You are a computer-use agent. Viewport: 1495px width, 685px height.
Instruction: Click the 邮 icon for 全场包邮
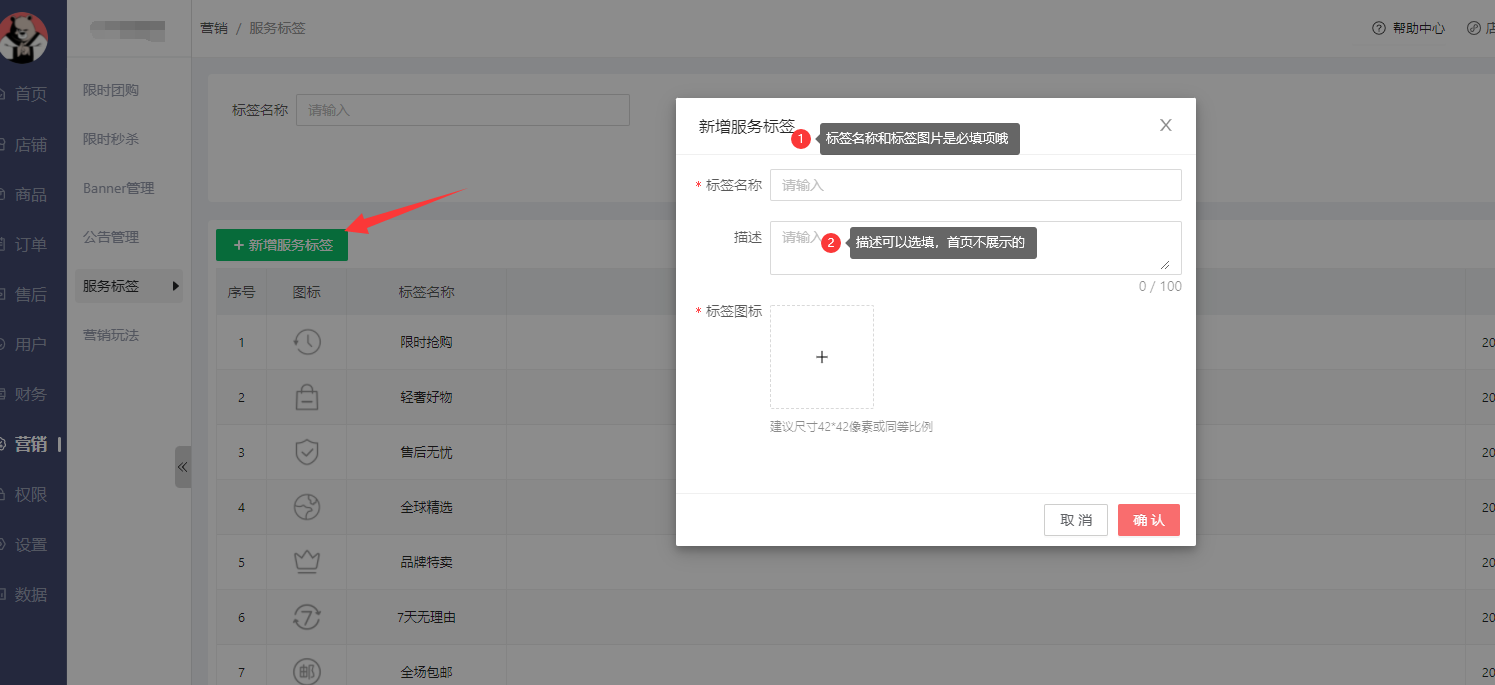coord(306,671)
